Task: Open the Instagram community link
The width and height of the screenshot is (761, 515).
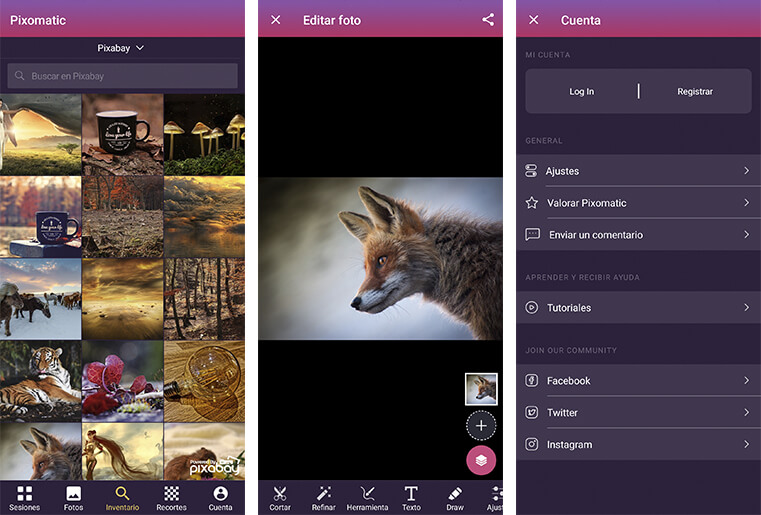Action: point(639,445)
